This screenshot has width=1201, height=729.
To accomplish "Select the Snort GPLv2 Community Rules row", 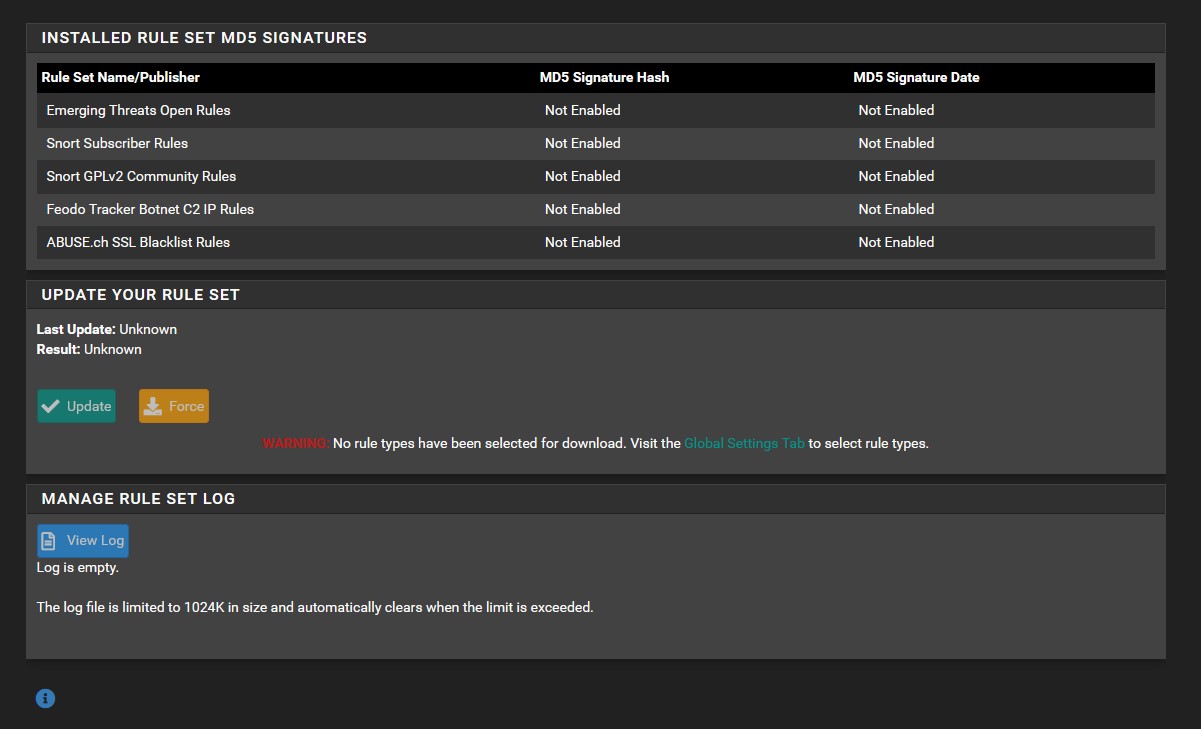I will coord(140,176).
